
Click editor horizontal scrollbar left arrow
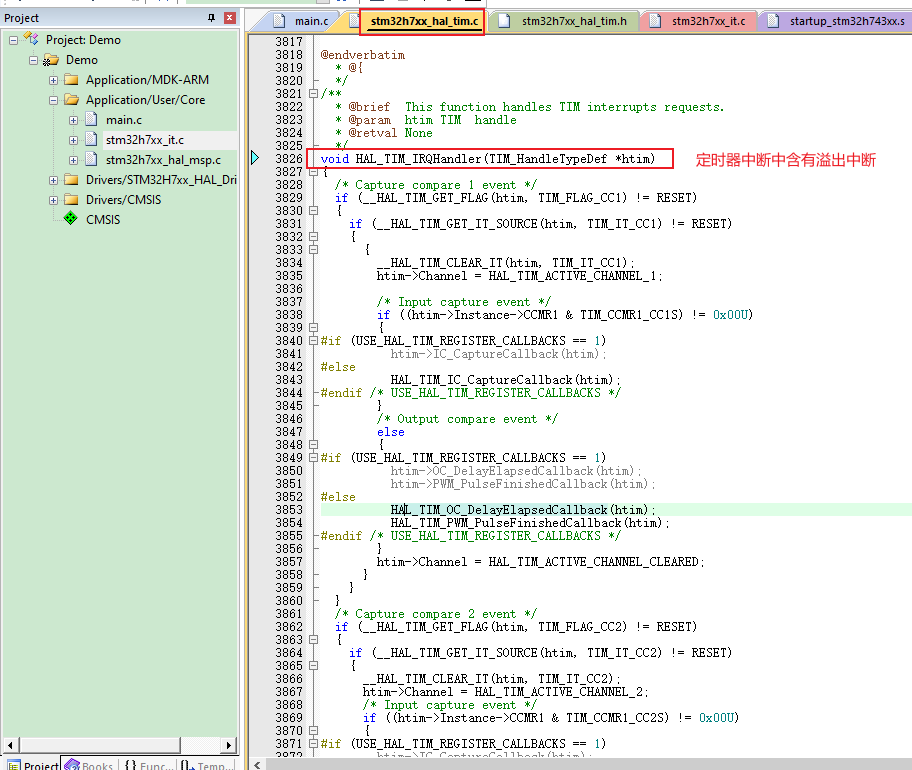[257, 764]
